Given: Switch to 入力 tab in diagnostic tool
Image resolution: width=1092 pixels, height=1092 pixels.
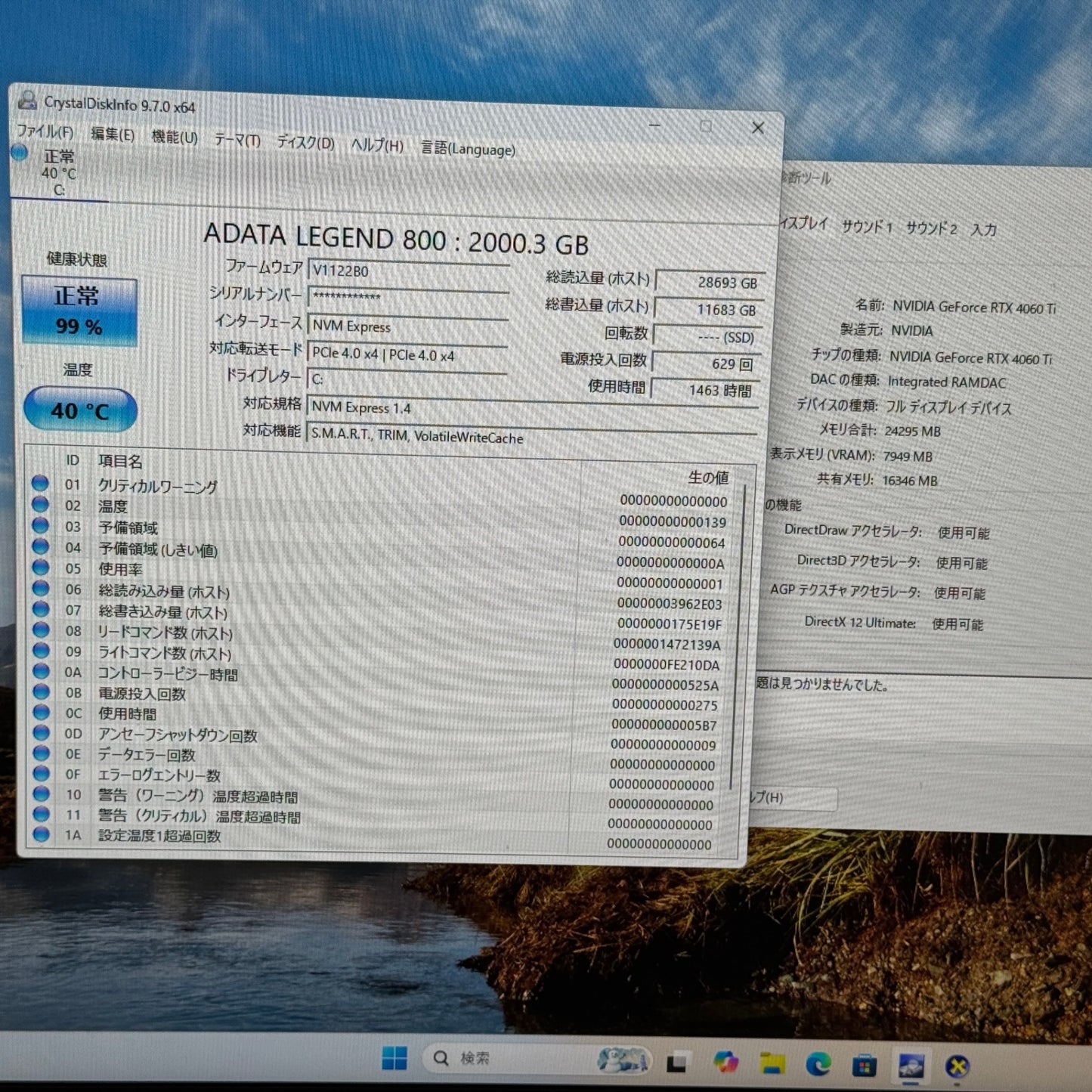Looking at the screenshot, I should point(984,230).
